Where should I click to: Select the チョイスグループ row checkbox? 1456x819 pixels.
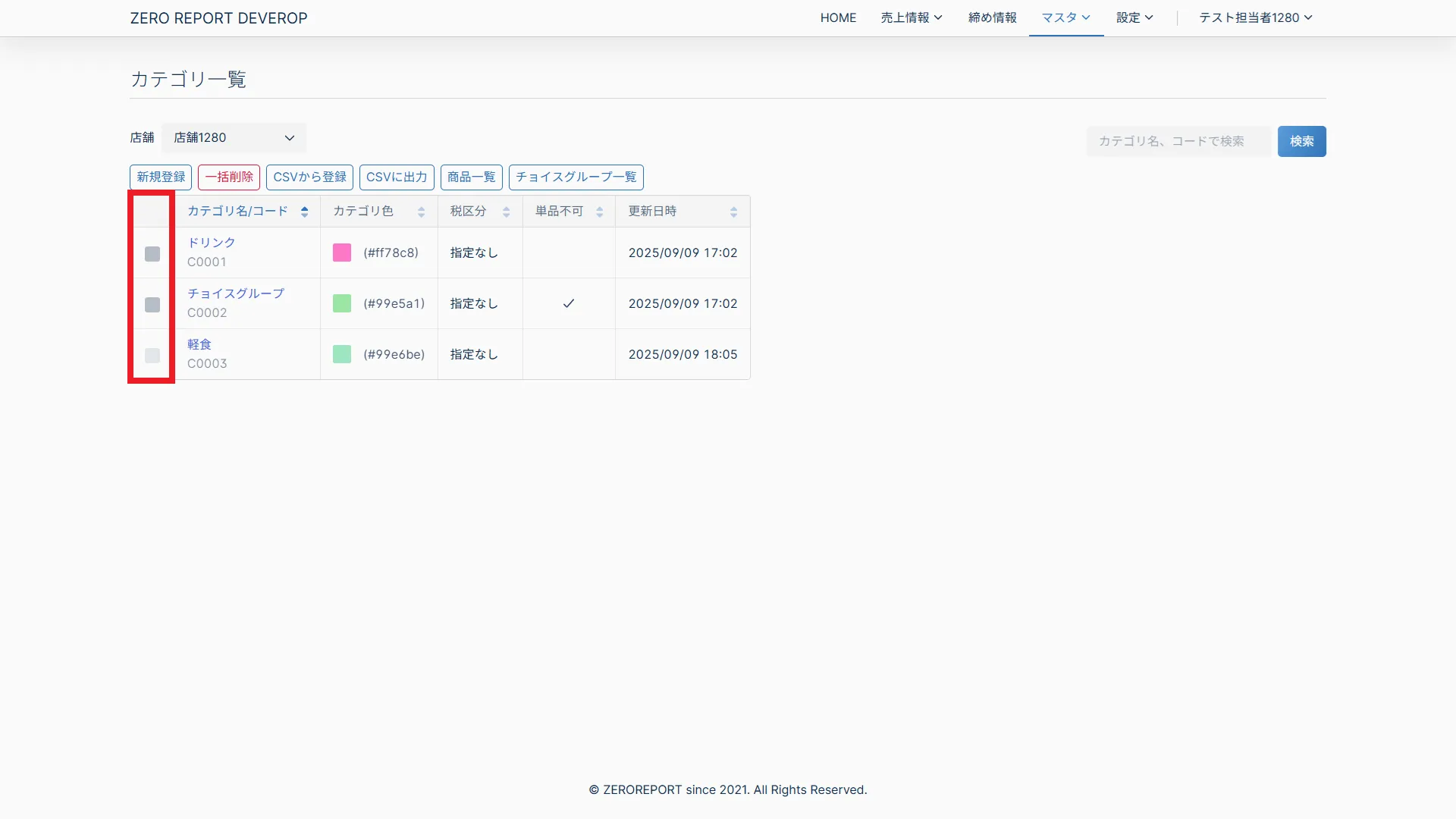(152, 305)
